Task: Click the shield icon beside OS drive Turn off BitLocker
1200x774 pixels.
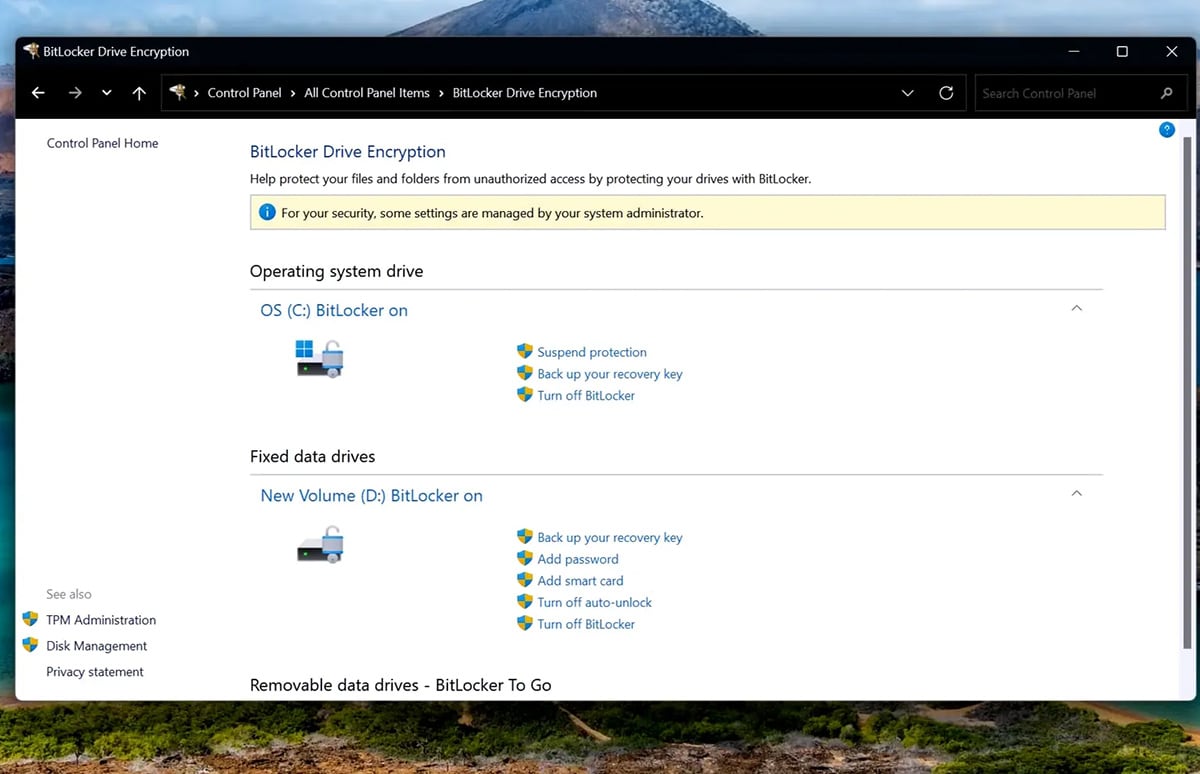Action: 525,394
